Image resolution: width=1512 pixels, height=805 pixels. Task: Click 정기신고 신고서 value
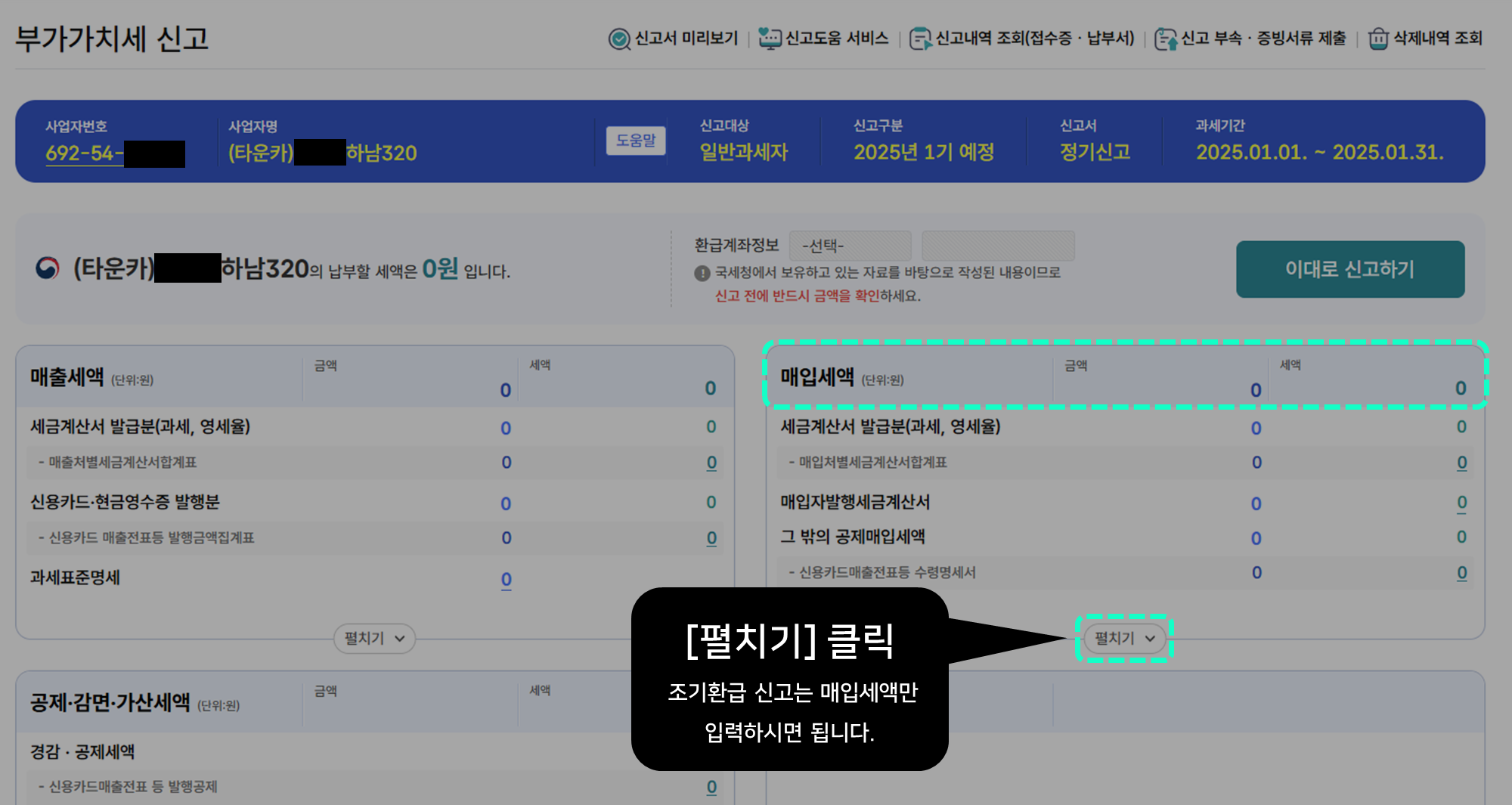pos(1095,152)
